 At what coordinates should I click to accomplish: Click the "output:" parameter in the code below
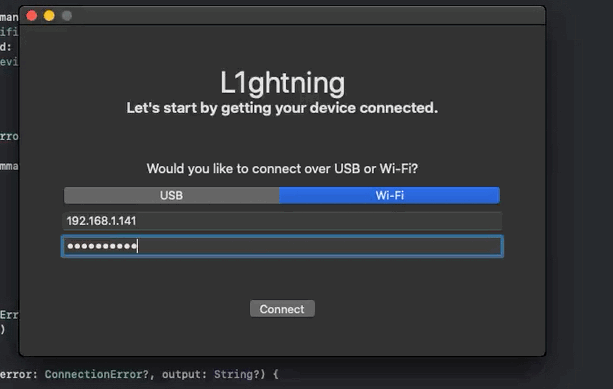(185, 374)
